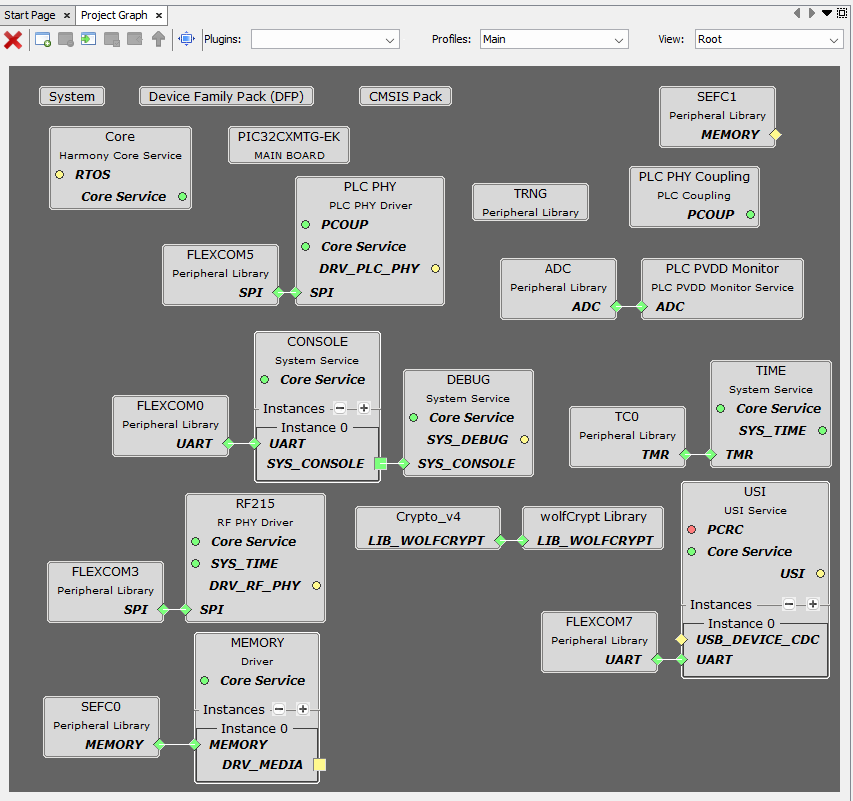853x801 pixels.
Task: Click the blue fit-to-view icon
Action: coord(186,40)
